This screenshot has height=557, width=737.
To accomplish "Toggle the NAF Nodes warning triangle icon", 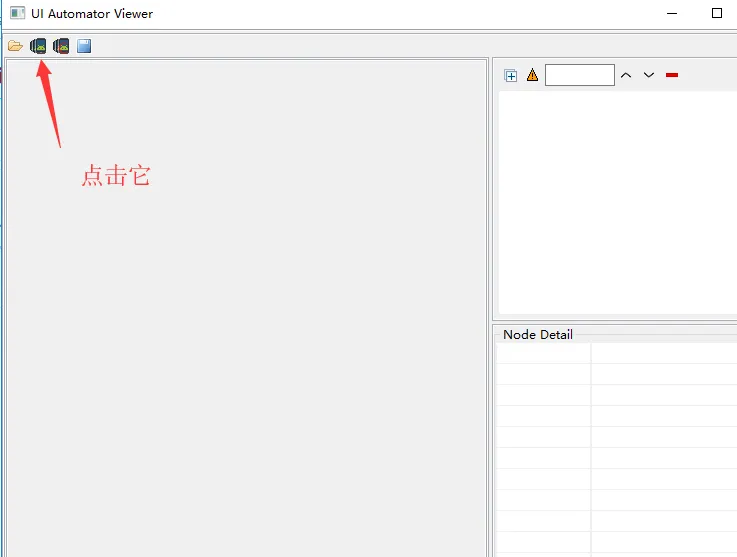I will pos(532,75).
